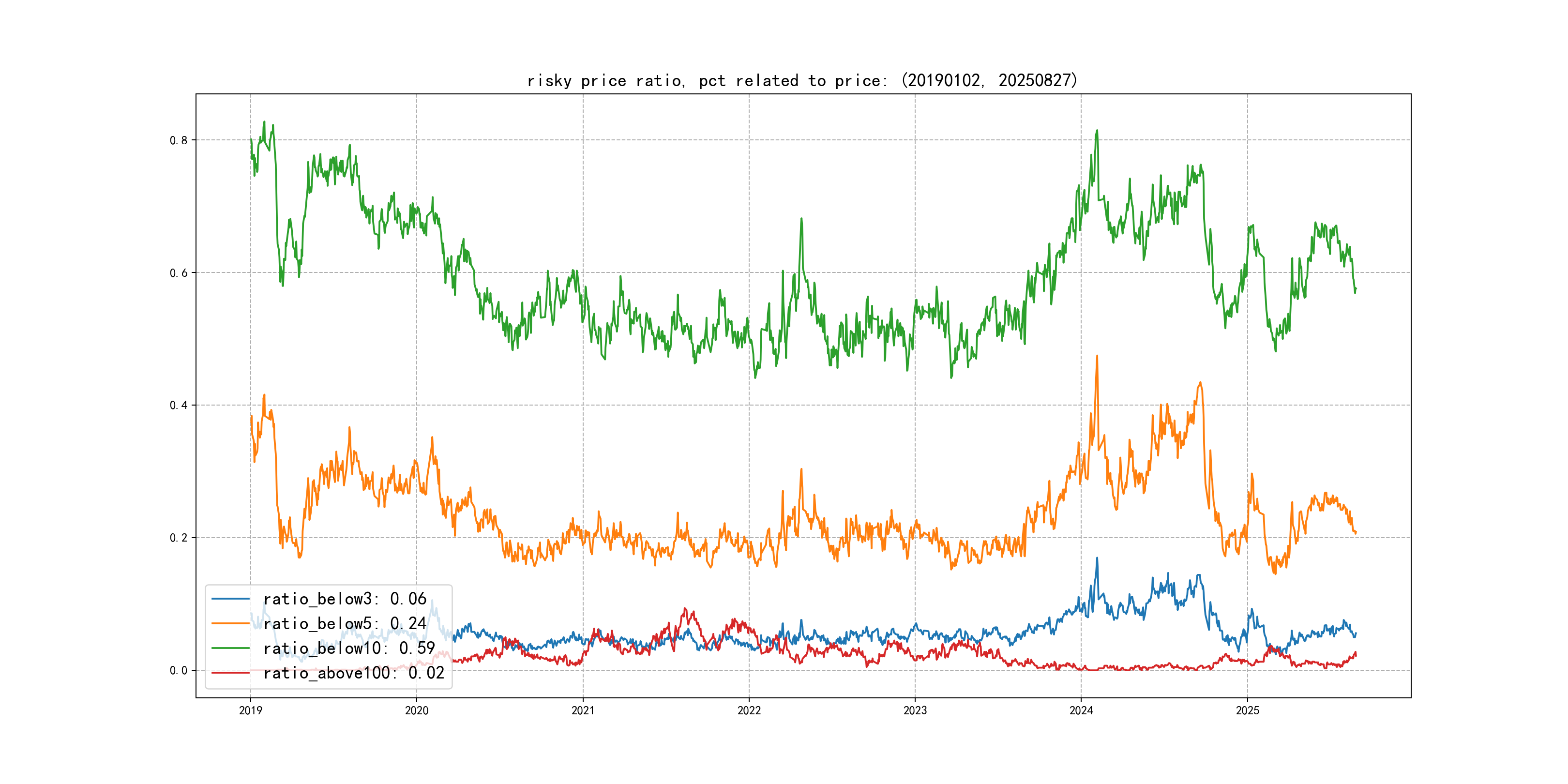
Task: Click the chart title text
Action: (x=802, y=80)
